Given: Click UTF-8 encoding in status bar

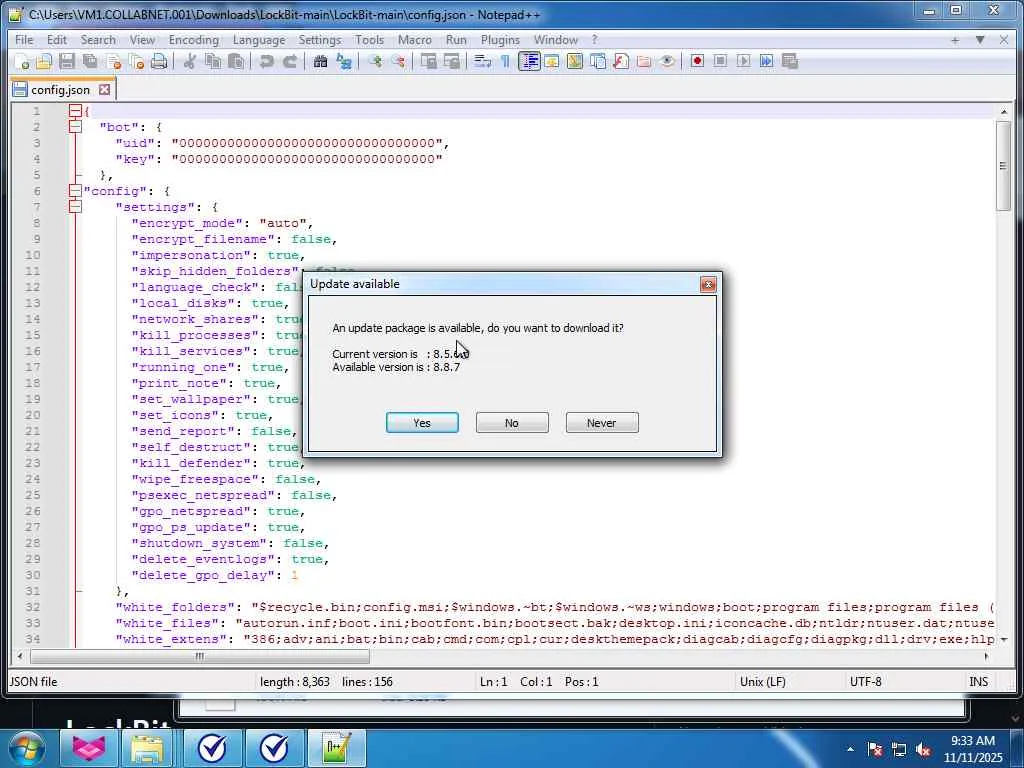Looking at the screenshot, I should pyautogui.click(x=865, y=682).
